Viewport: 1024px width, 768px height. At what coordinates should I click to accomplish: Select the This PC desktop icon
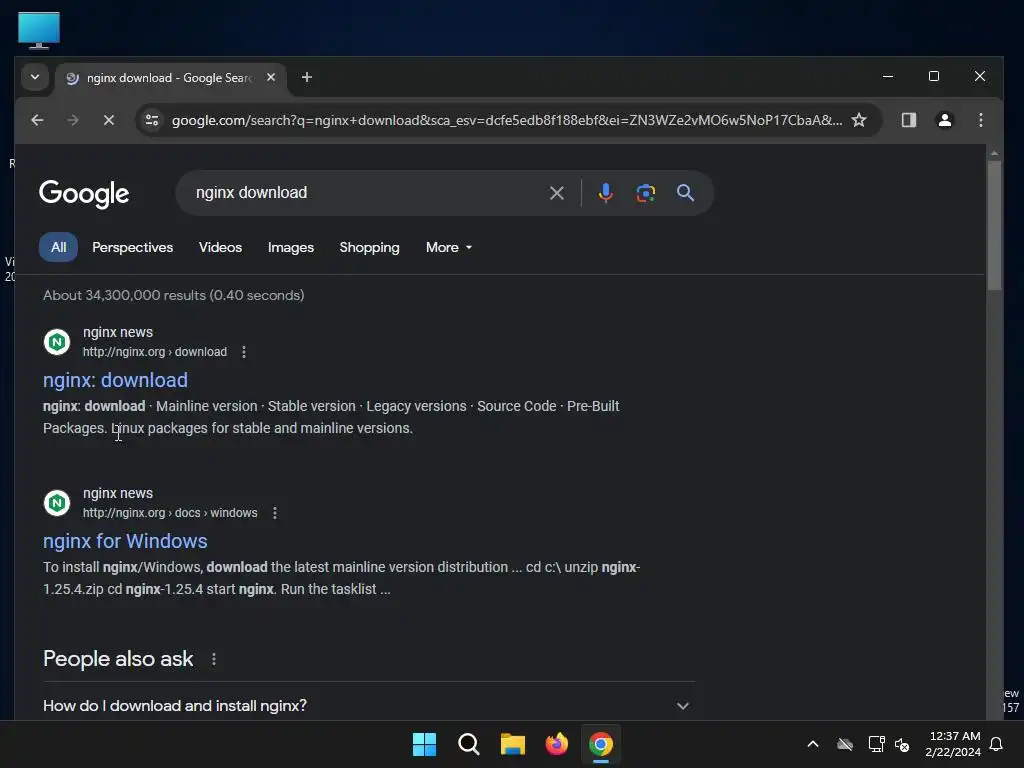pyautogui.click(x=39, y=30)
